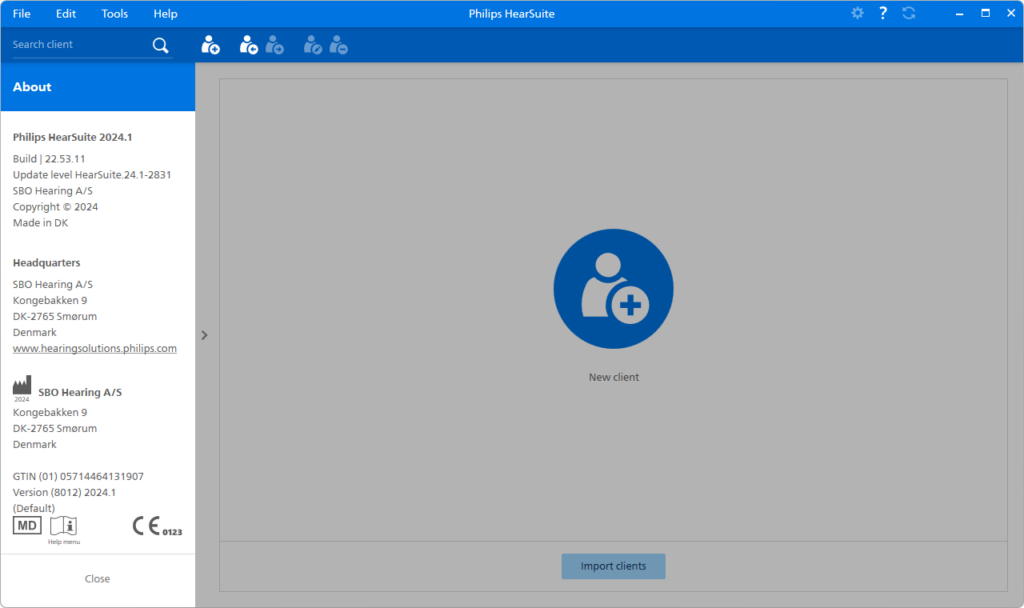Open the Tools menu
Screen dimensions: 1024x608
pos(114,13)
